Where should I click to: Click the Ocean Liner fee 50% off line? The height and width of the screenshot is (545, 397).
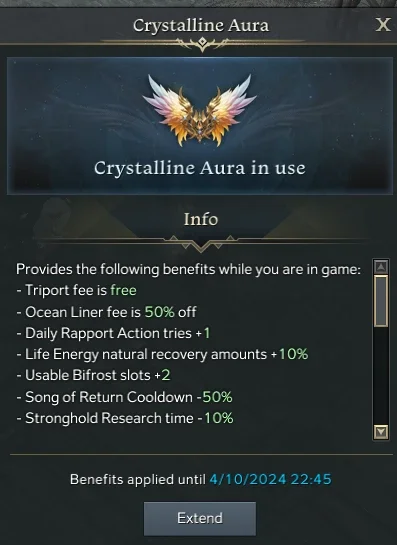point(106,312)
